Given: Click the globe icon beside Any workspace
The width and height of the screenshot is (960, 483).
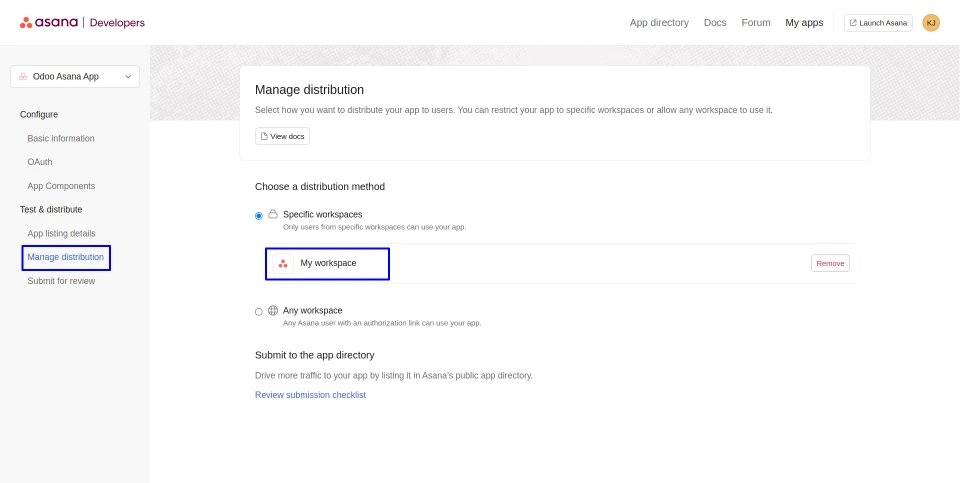Looking at the screenshot, I should 273,310.
